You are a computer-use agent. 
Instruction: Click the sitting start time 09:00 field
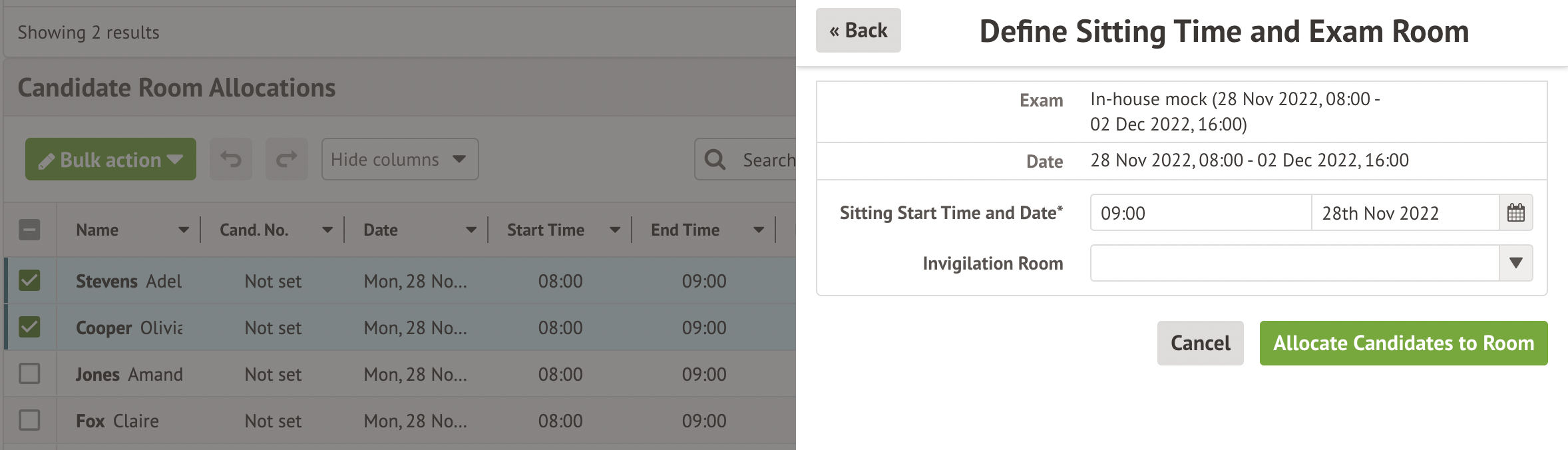[1200, 213]
